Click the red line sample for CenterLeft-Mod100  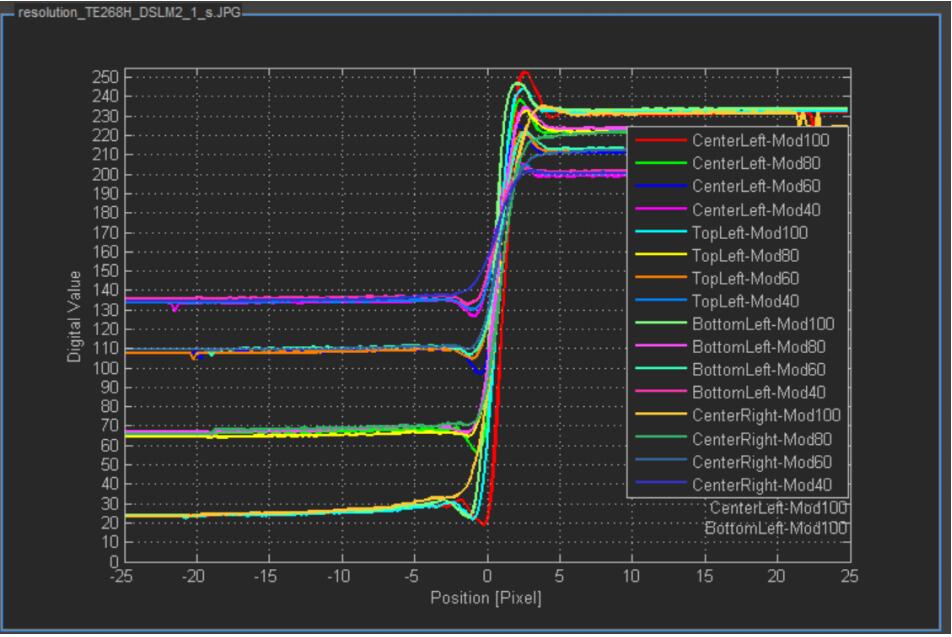[x=659, y=141]
